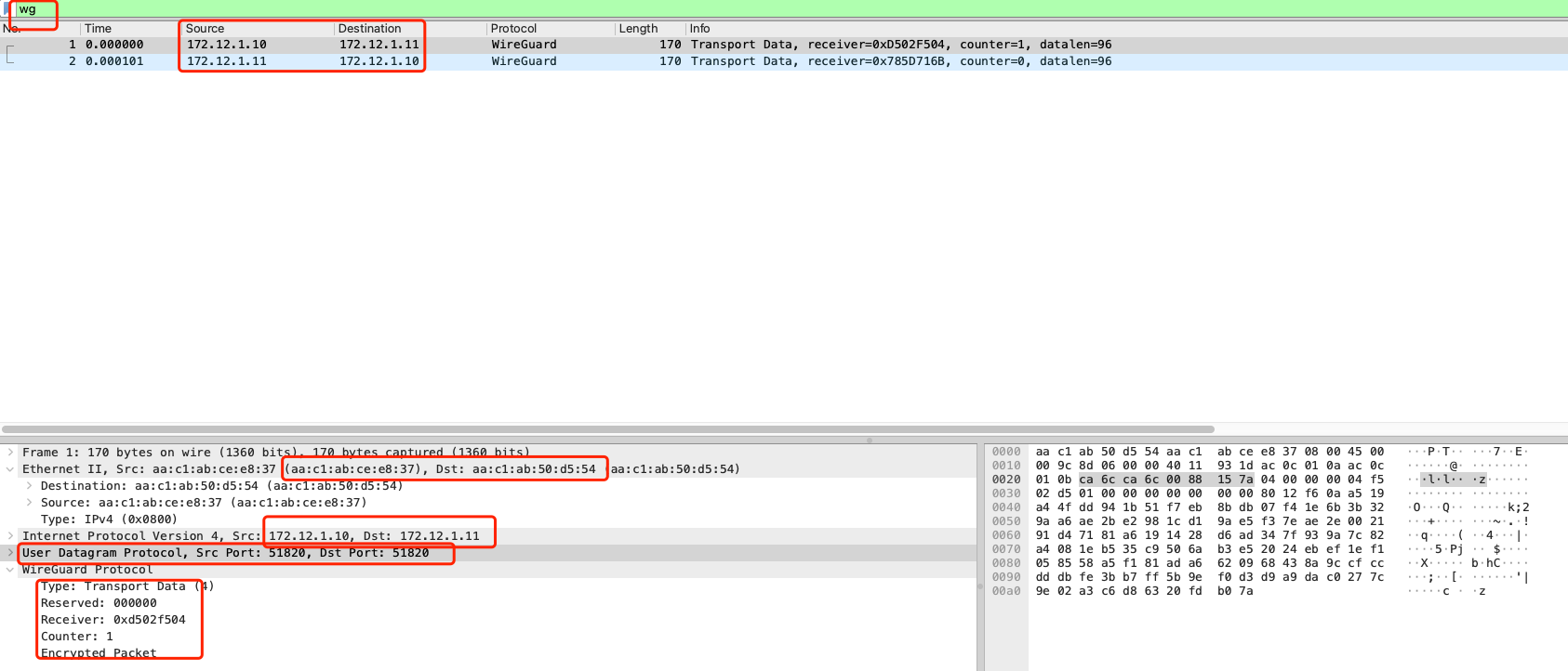Click the packet list horizontal scrollbar

click(608, 429)
